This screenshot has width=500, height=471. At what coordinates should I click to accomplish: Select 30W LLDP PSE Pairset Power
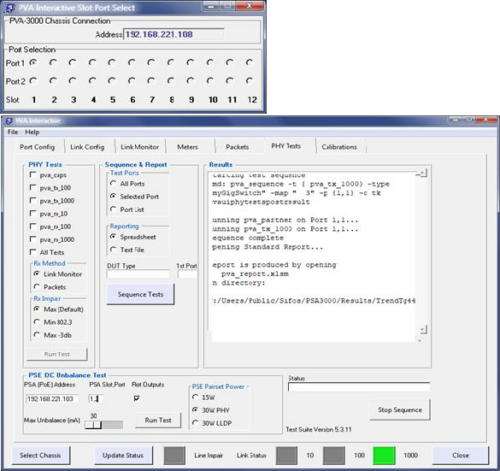click(195, 423)
